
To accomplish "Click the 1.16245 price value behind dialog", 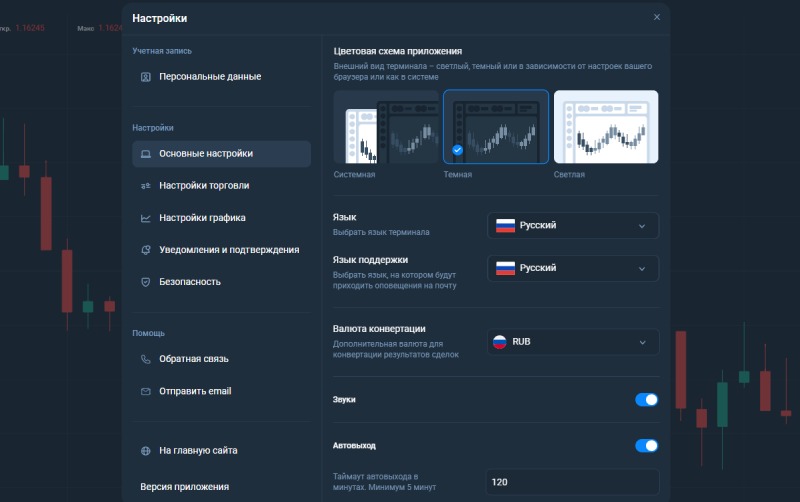I will pos(30,28).
